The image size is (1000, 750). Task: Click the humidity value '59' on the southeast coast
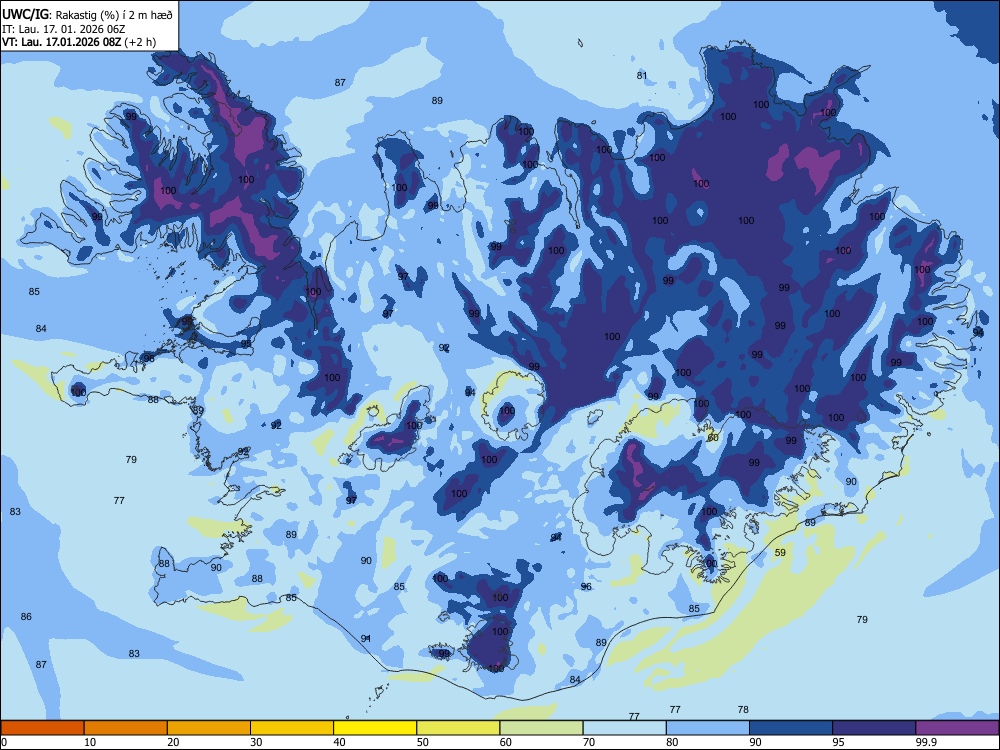click(x=780, y=552)
